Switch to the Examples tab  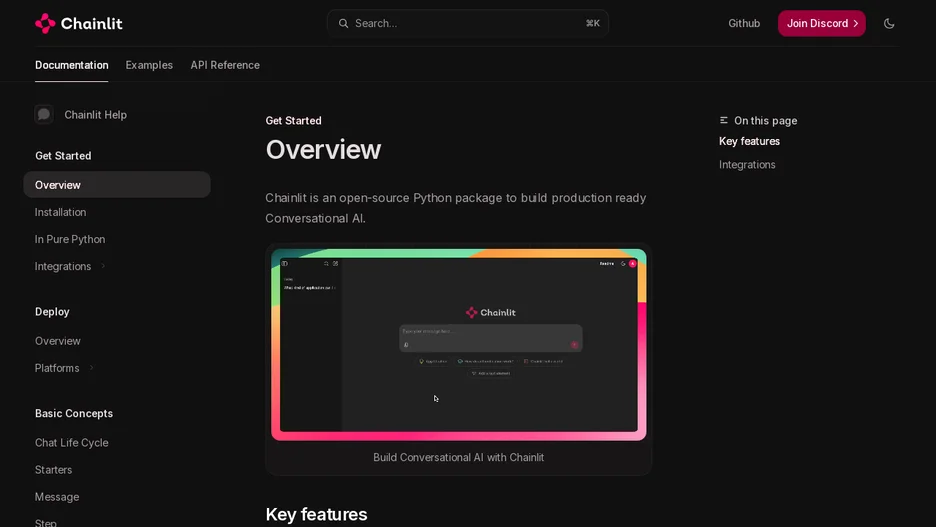click(x=149, y=65)
